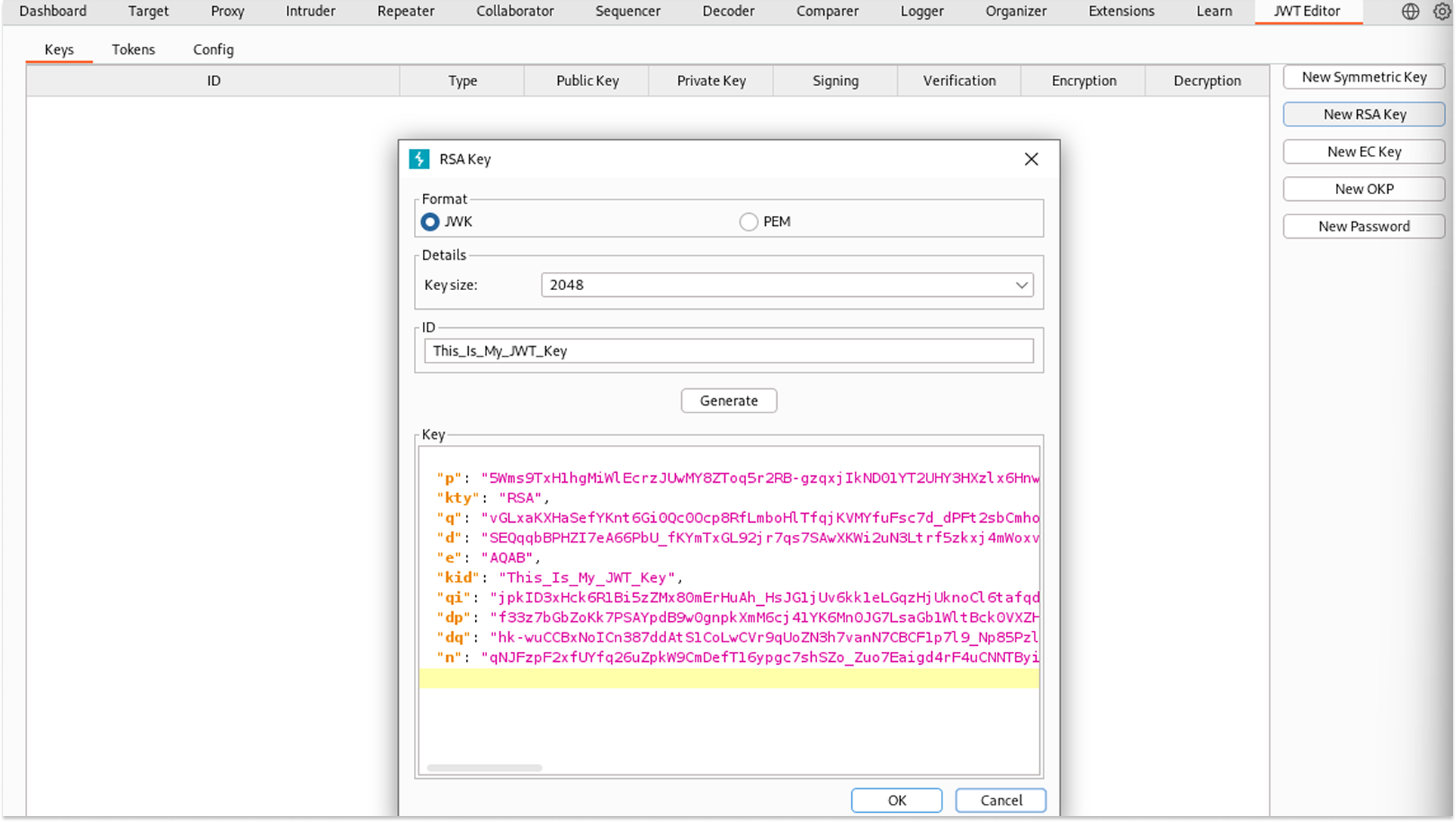The image size is (1456, 822).
Task: Open the Repeater tab
Action: [x=406, y=11]
